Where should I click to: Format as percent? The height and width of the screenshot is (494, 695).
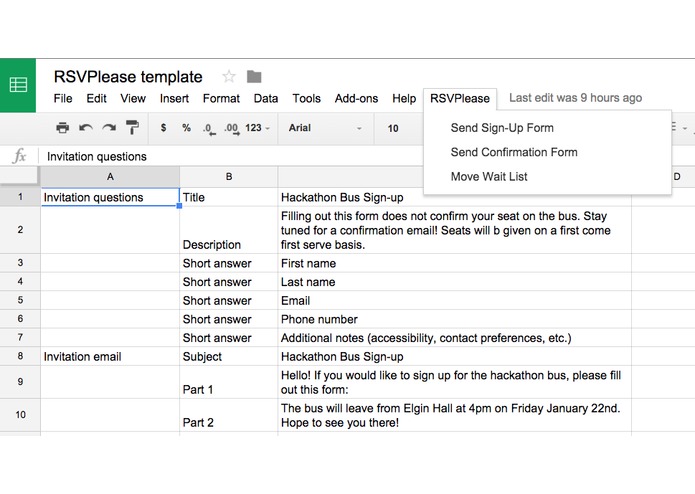(x=186, y=128)
